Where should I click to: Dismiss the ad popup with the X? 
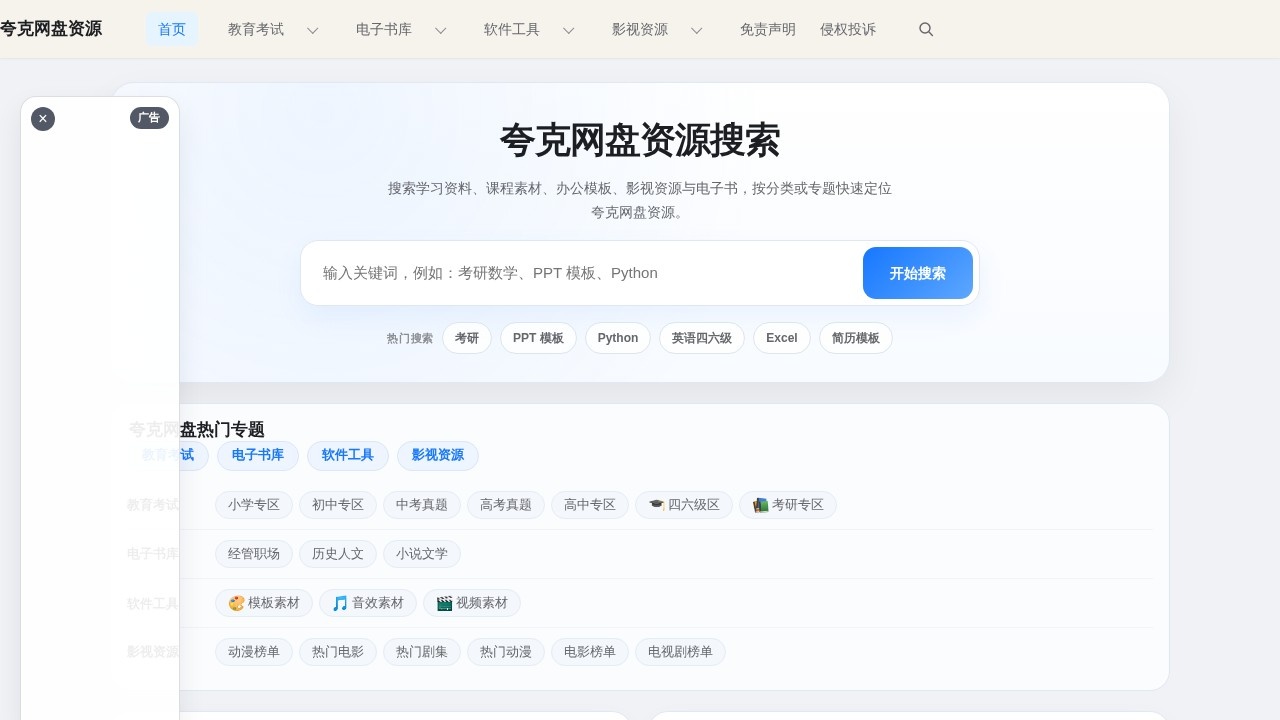click(x=43, y=119)
